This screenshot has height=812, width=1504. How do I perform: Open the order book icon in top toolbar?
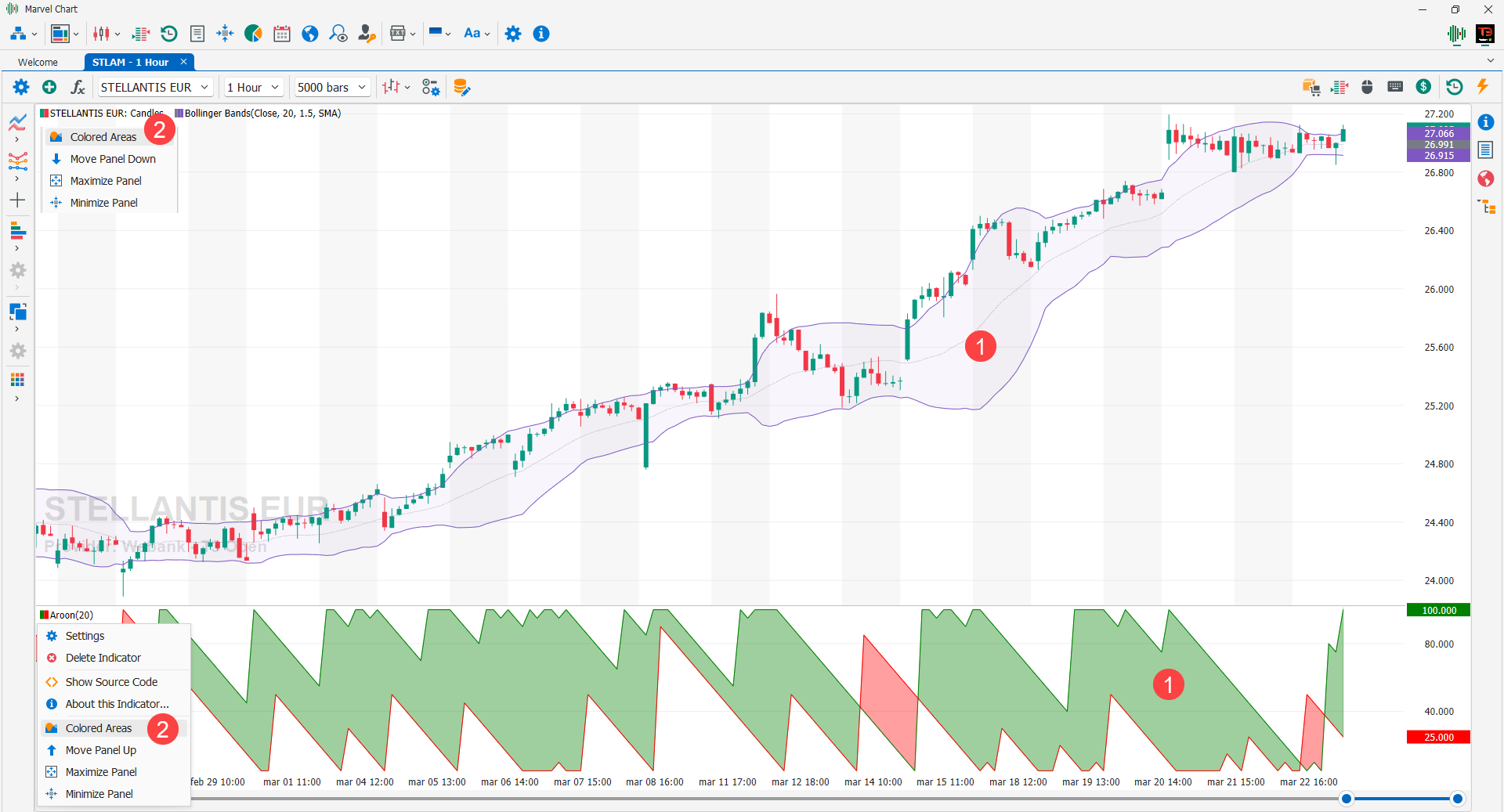pos(141,34)
